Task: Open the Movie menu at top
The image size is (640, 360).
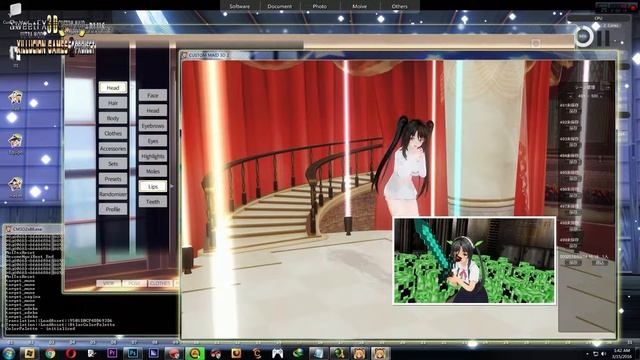Action: click(x=360, y=6)
